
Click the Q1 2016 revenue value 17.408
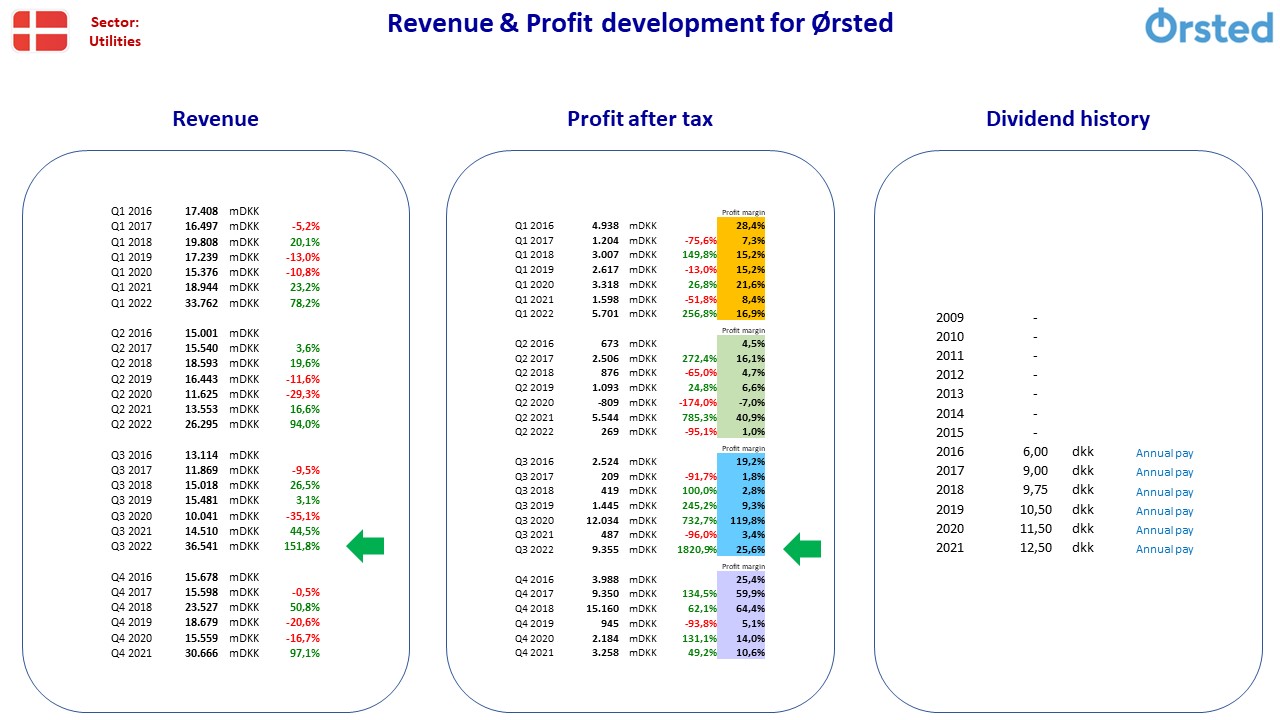[x=201, y=212]
